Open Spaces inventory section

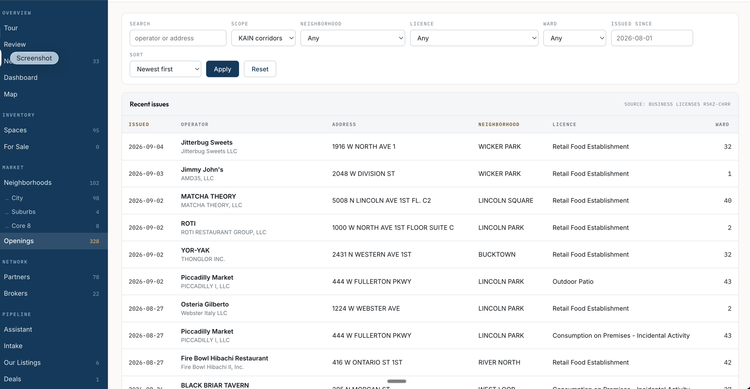tap(15, 130)
